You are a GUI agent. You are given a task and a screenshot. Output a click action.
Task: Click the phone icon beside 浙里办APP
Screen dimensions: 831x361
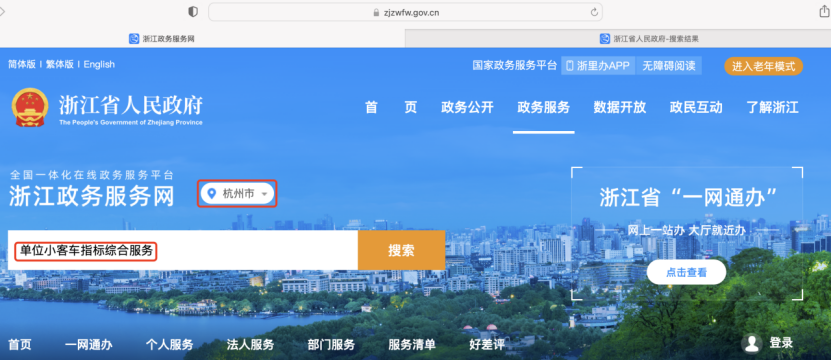(570, 66)
